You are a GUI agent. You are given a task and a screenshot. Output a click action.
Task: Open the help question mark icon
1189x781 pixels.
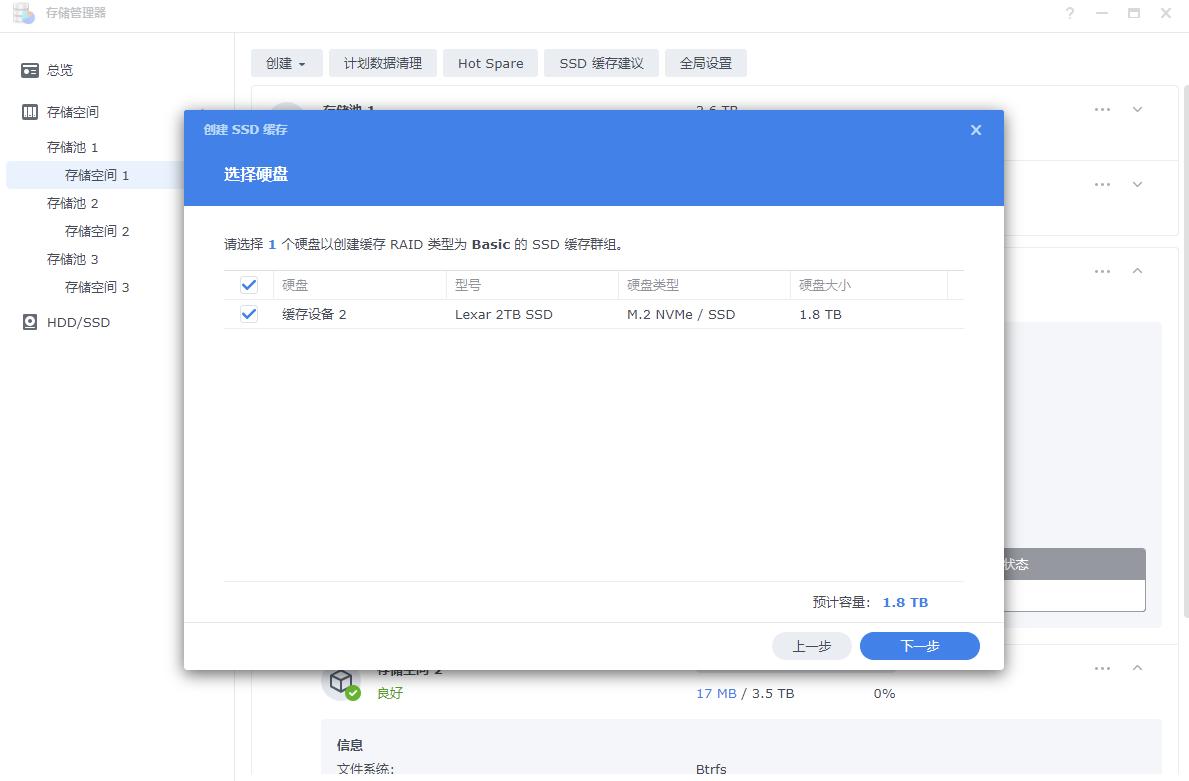(1069, 13)
